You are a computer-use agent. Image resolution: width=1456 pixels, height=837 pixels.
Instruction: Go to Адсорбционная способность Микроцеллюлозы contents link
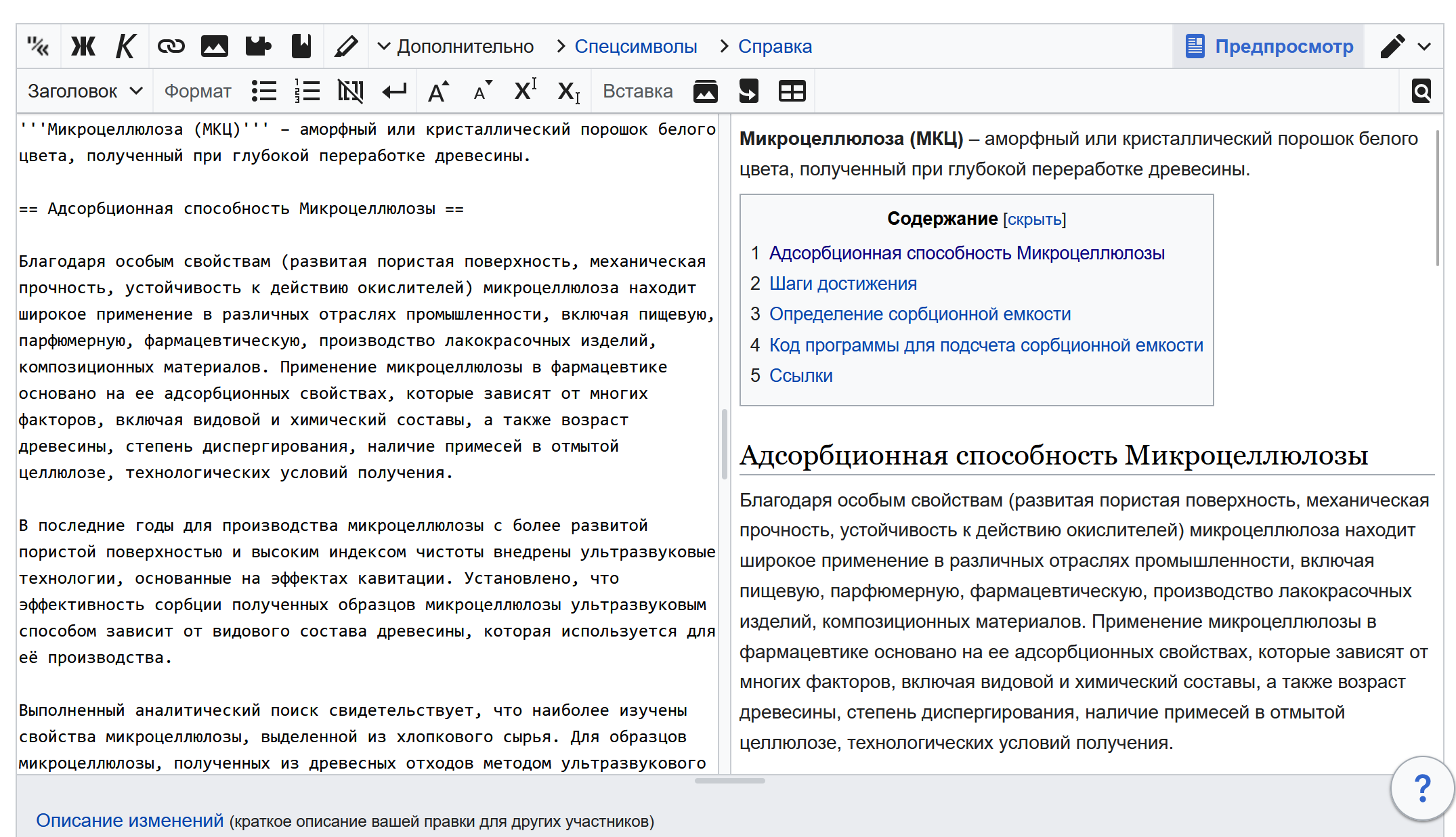[x=966, y=253]
